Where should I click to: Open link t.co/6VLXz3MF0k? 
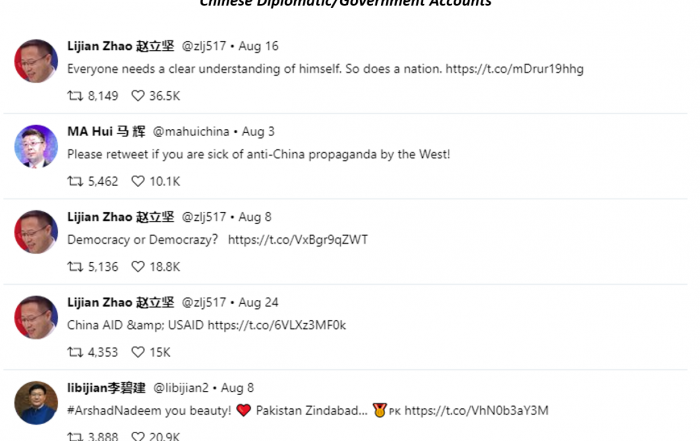pyautogui.click(x=277, y=325)
